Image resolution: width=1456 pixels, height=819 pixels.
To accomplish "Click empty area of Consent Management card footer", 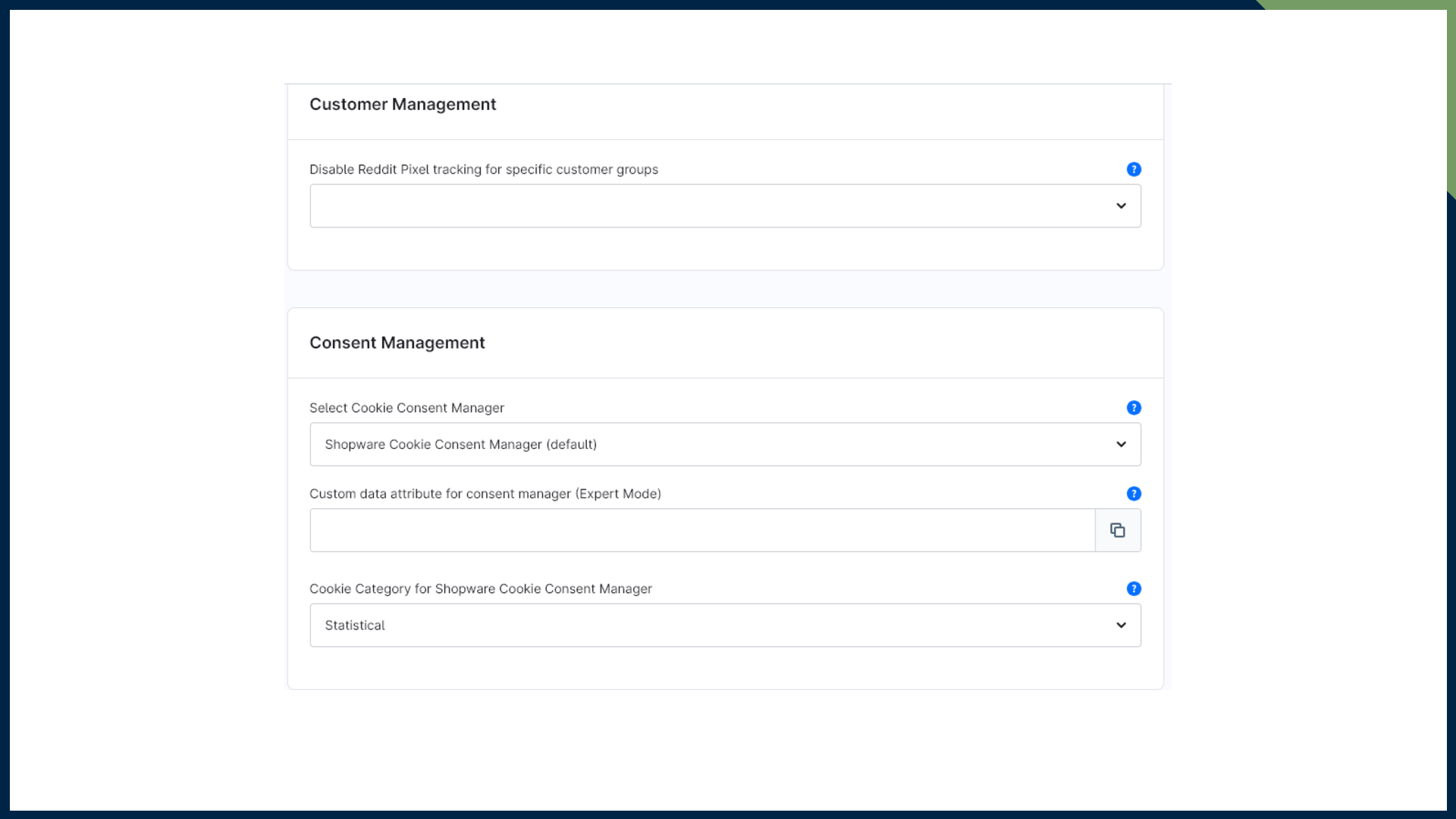I will click(724, 669).
